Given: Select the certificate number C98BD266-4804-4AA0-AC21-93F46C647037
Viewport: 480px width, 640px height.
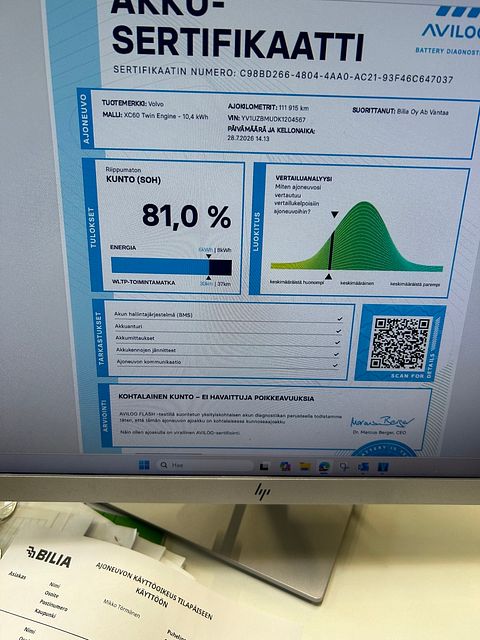Looking at the screenshot, I should tap(346, 76).
